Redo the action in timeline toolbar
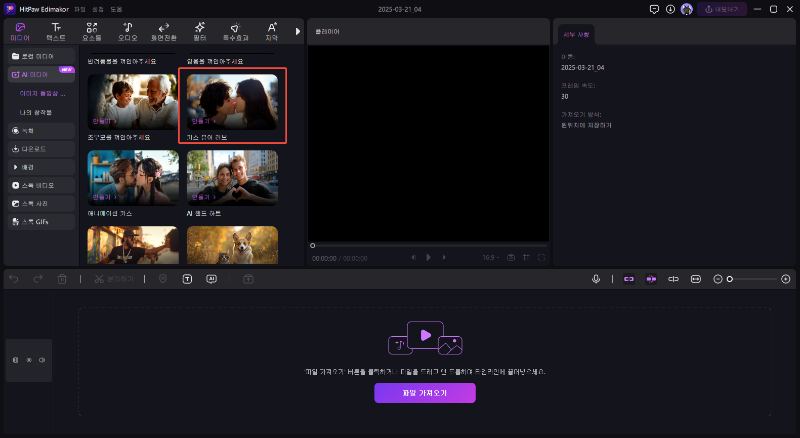This screenshot has width=800, height=438. [38, 279]
